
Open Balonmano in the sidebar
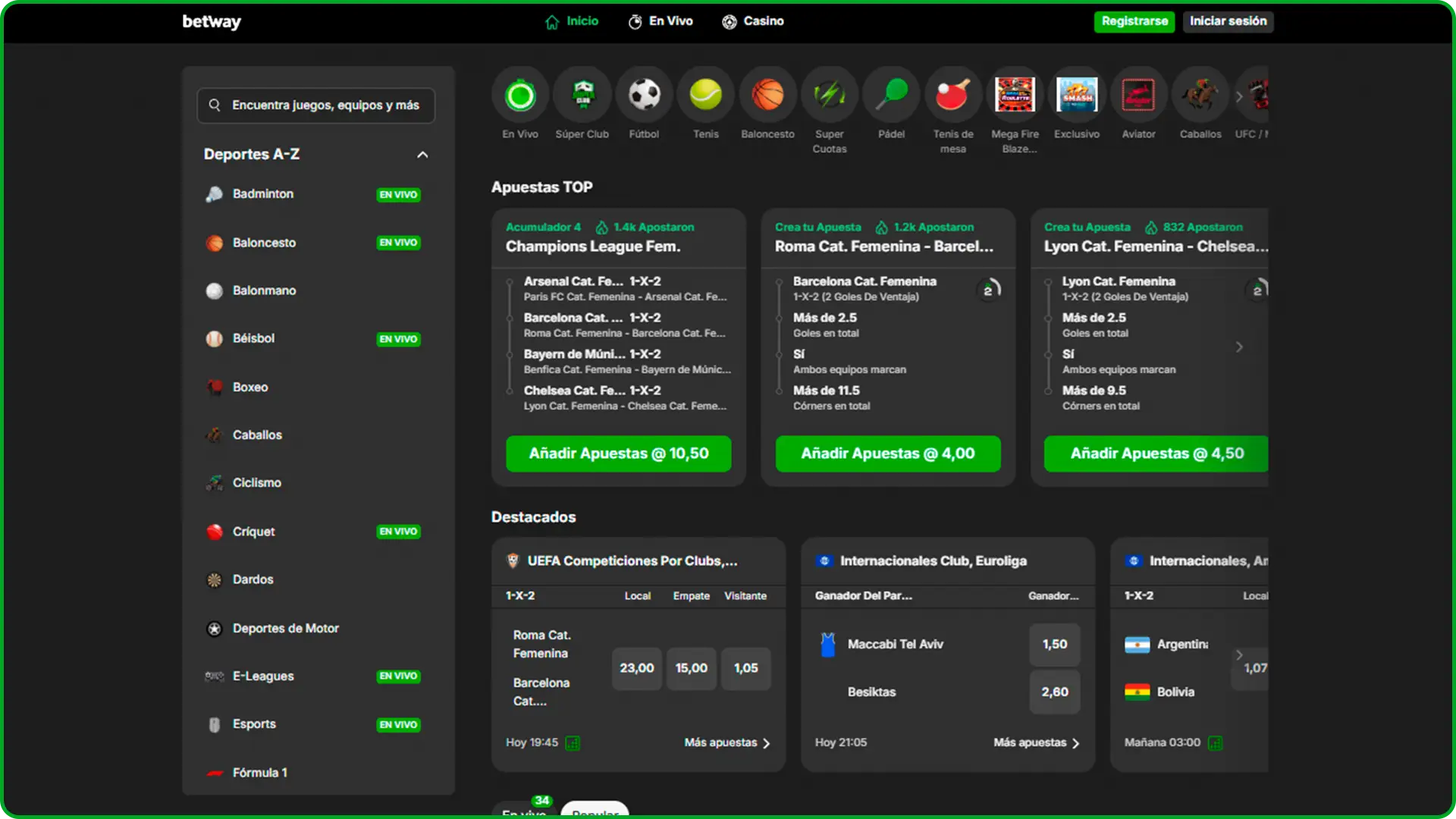coord(313,290)
